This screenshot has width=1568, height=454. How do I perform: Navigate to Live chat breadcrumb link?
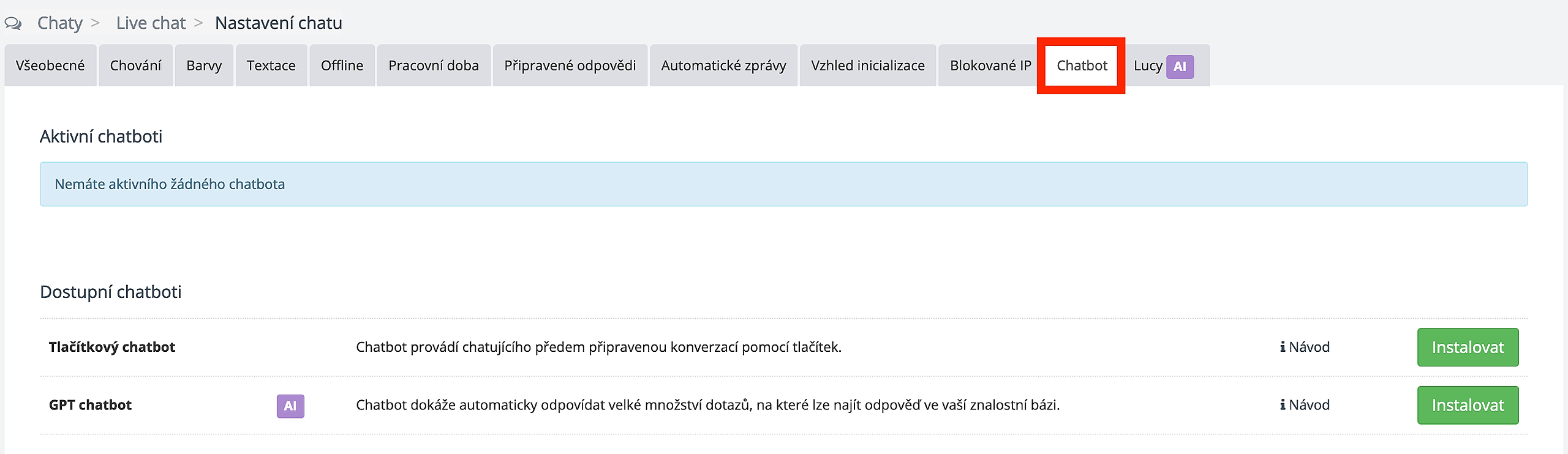tap(151, 23)
